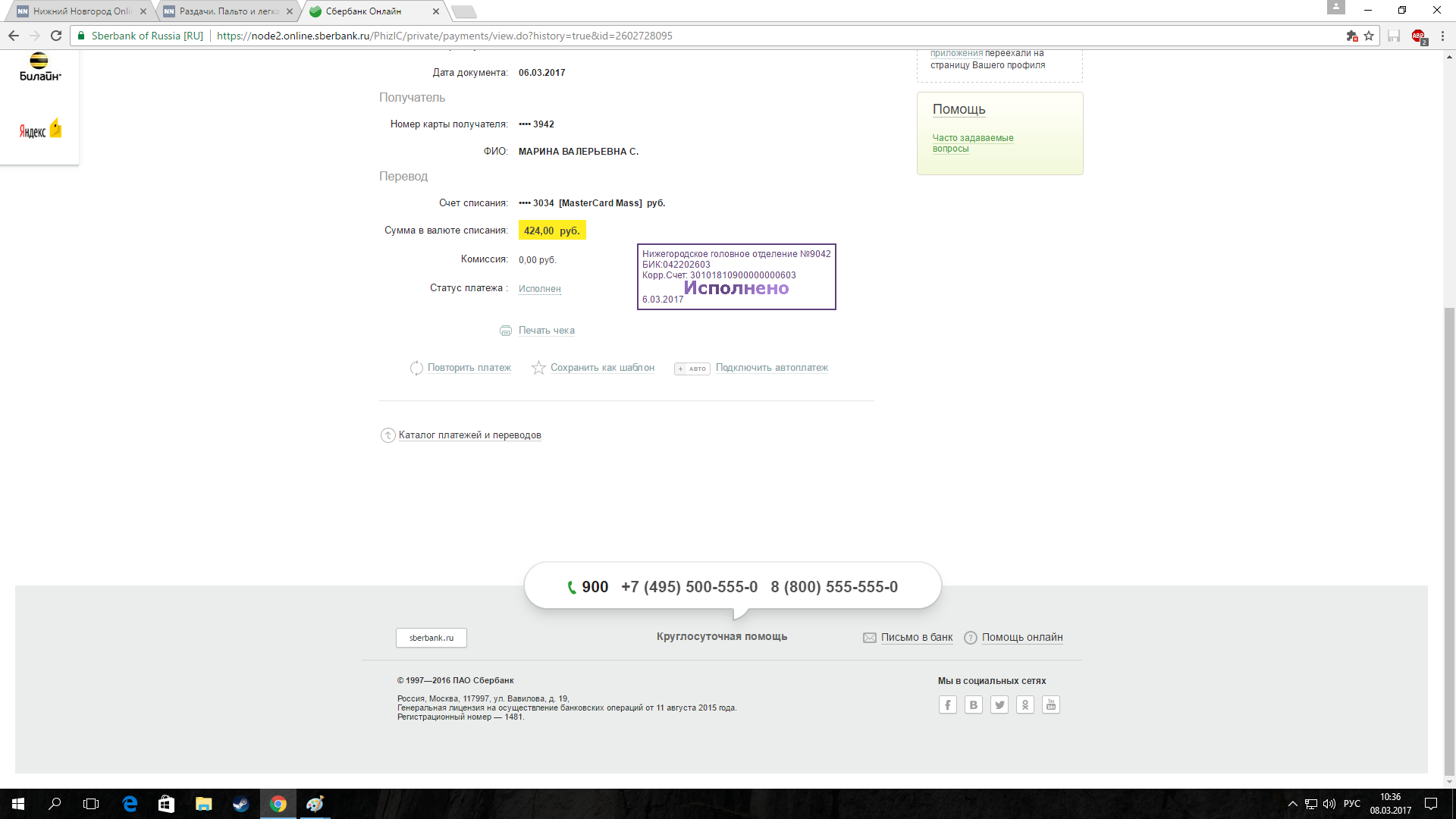The height and width of the screenshot is (819, 1456).
Task: Click the Подключить автоплатеж link
Action: point(771,368)
